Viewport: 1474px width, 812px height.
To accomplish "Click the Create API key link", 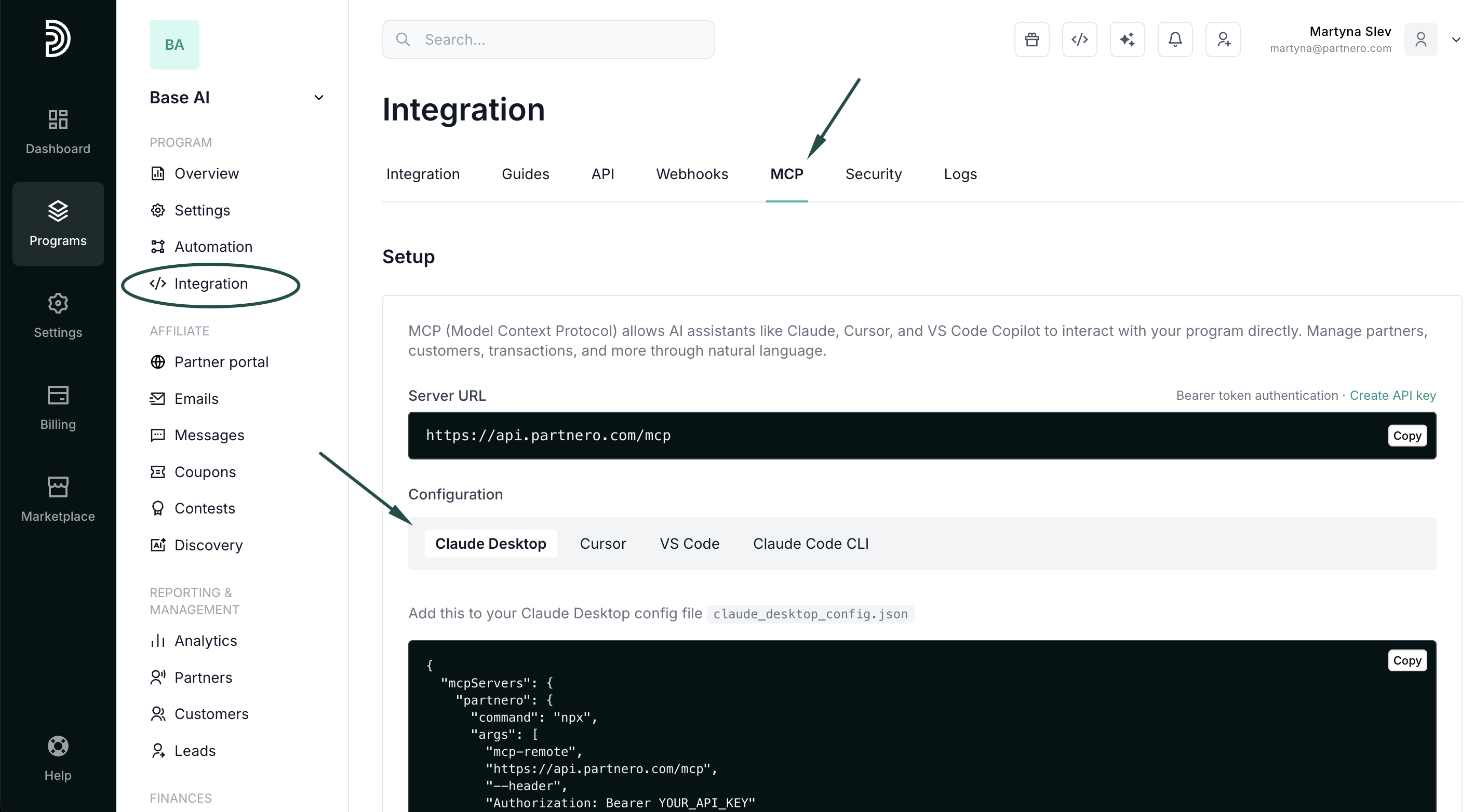I will click(x=1392, y=395).
